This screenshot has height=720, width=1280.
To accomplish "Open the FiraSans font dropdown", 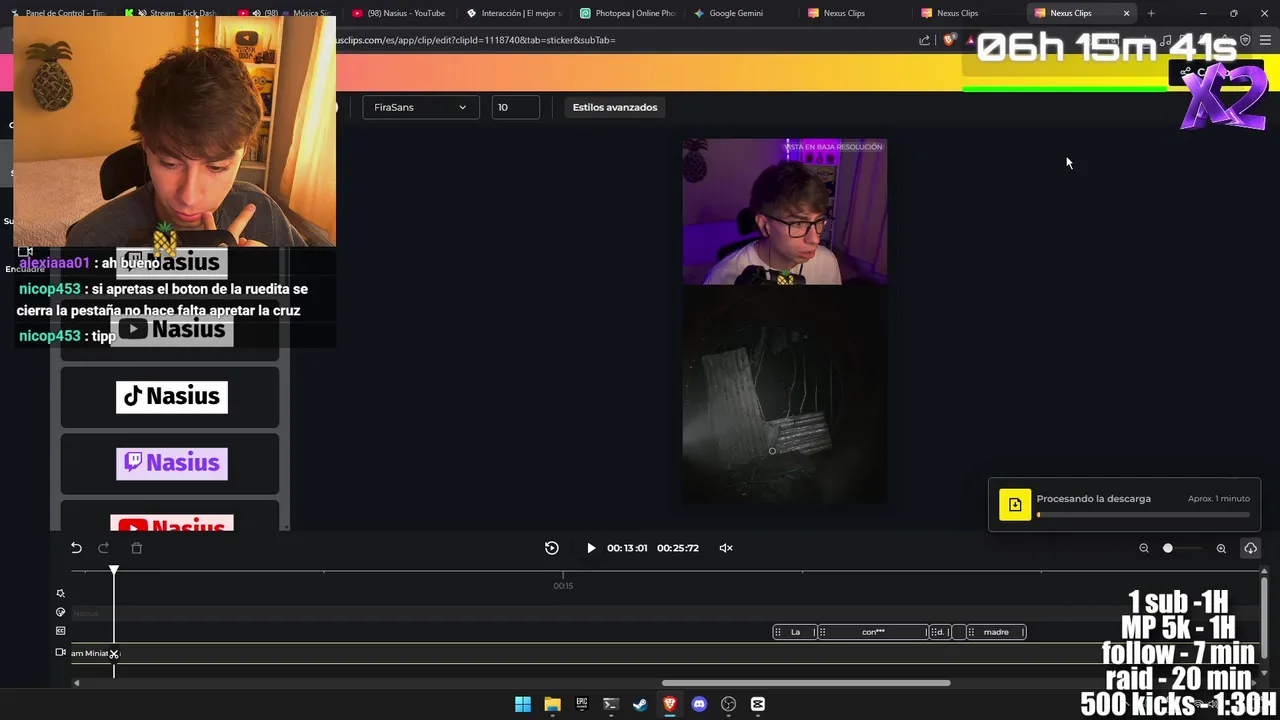I will click(420, 107).
